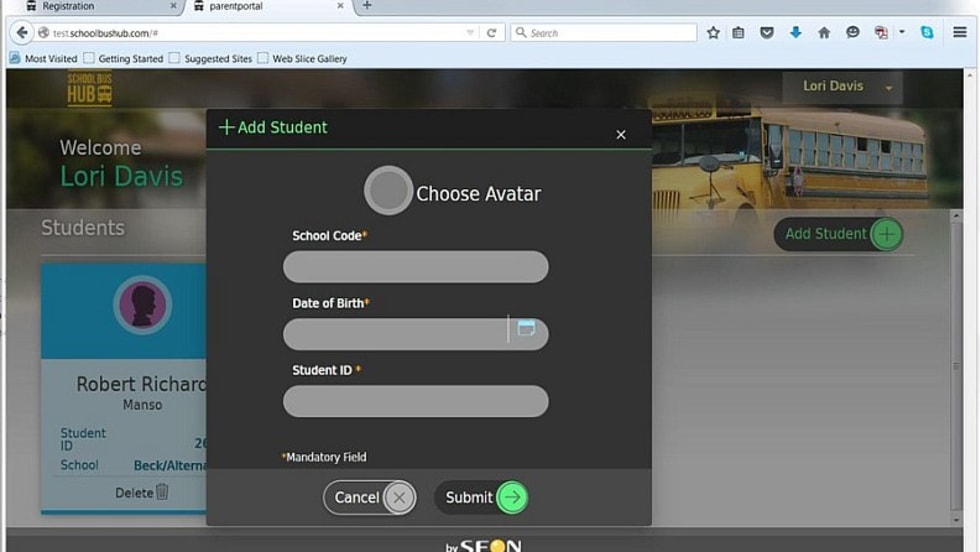Open the URL bar history dropdown arrow
Image resolution: width=980 pixels, height=552 pixels.
click(x=471, y=33)
